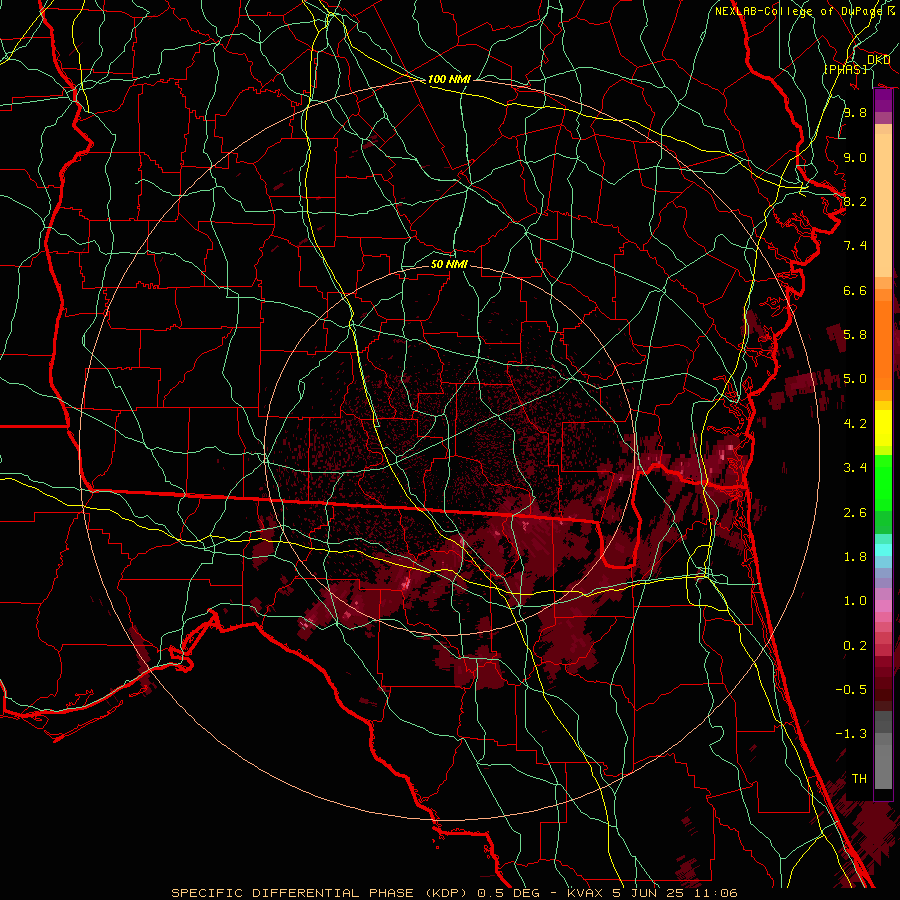Click the -0.5 value on the scale

(851, 690)
